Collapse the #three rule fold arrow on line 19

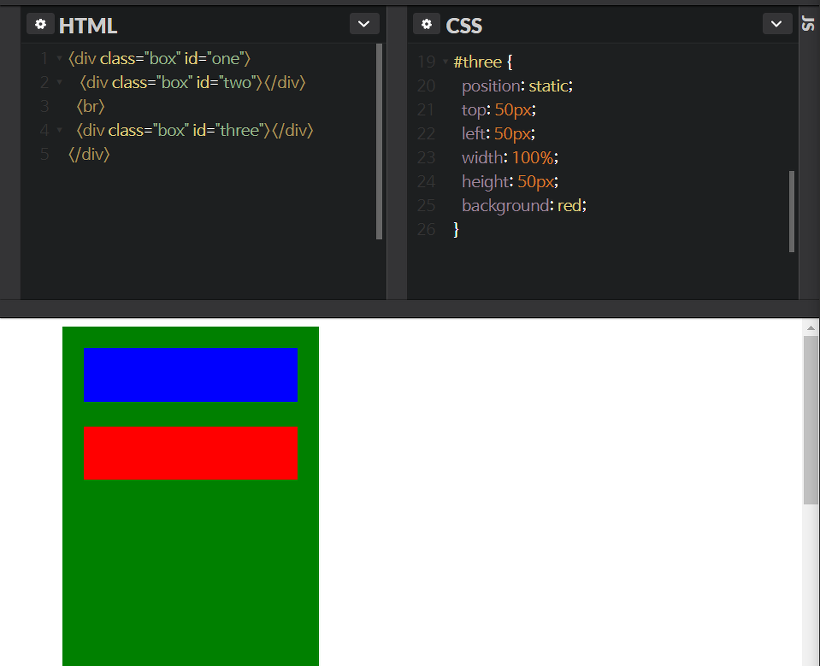tap(446, 62)
